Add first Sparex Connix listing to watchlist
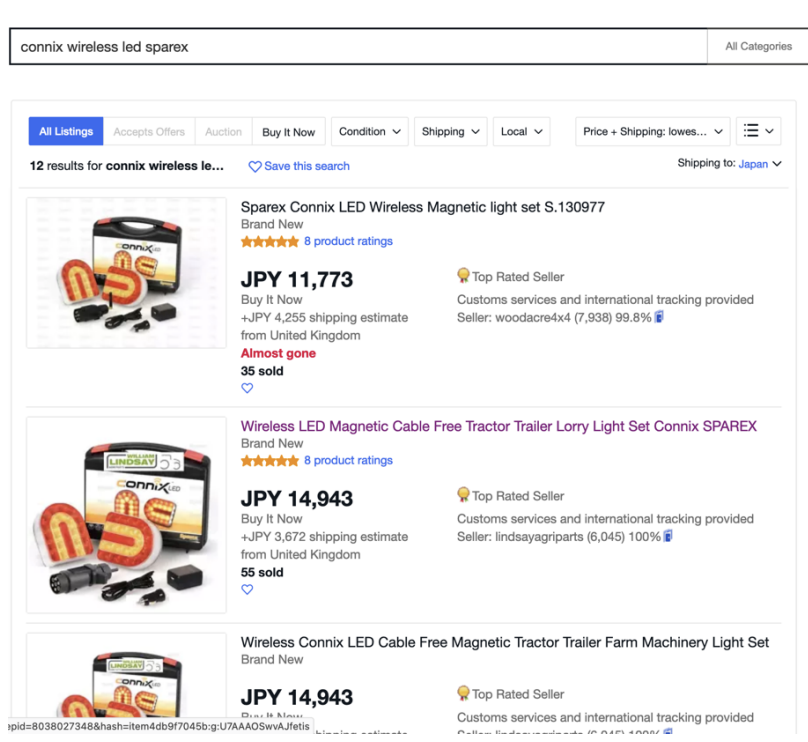 point(247,388)
